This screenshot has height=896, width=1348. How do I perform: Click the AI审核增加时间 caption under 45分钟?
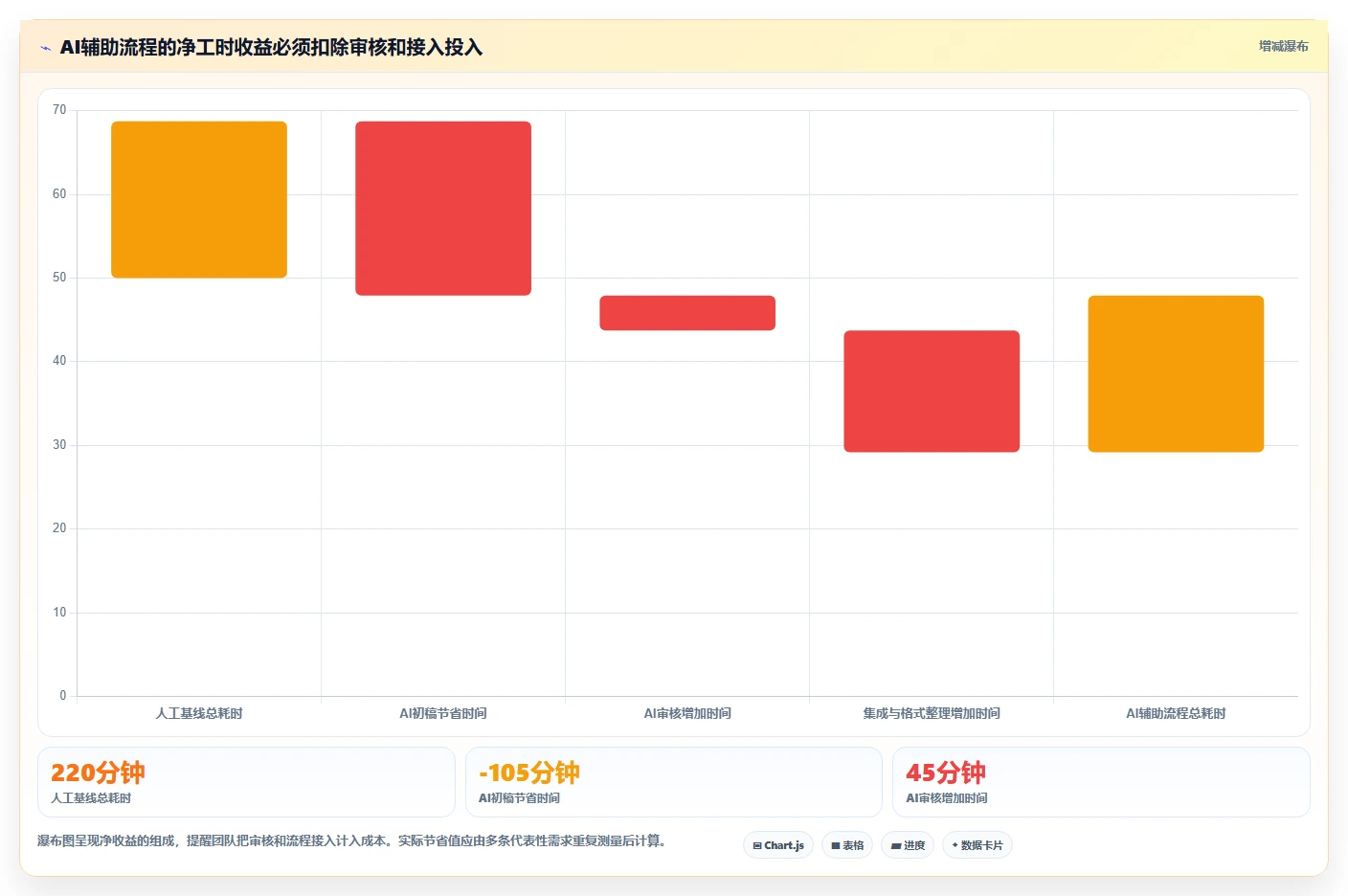point(947,798)
